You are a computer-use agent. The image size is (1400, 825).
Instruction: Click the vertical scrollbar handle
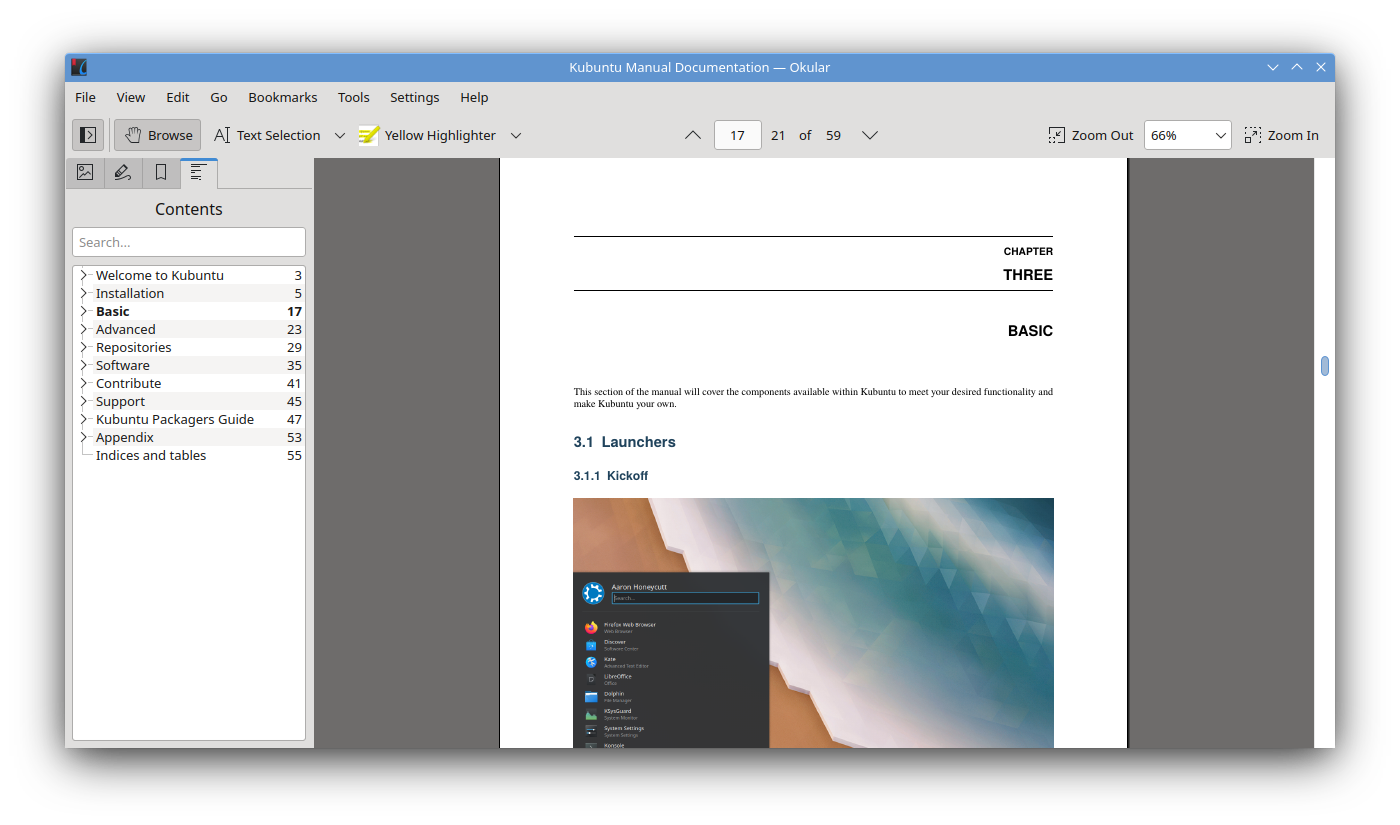point(1325,366)
